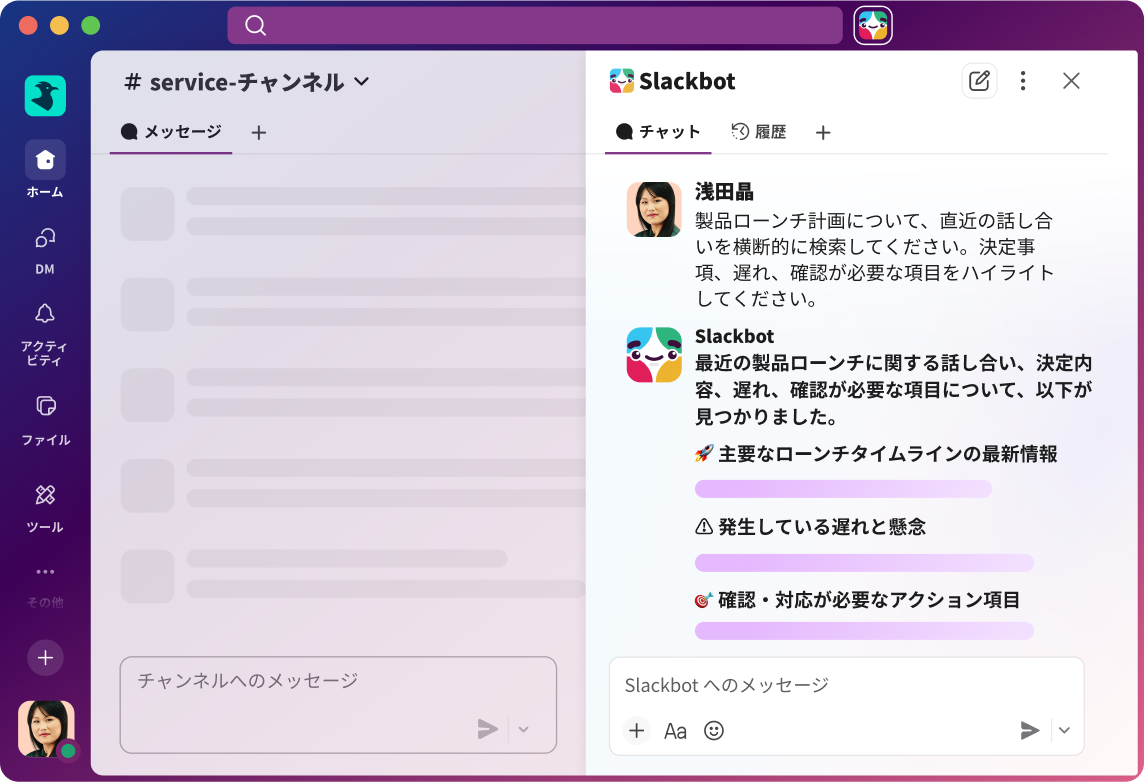Send the Slackbot message with arrow icon
The width and height of the screenshot is (1144, 782).
1029,729
